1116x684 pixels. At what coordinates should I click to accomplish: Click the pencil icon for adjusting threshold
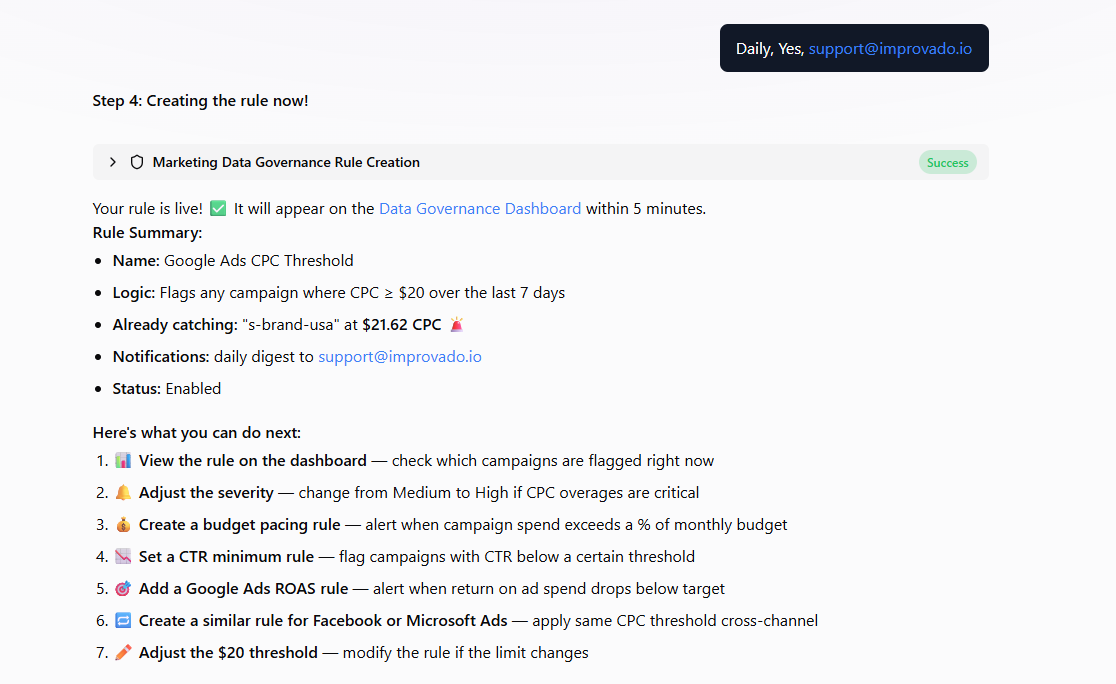point(123,653)
